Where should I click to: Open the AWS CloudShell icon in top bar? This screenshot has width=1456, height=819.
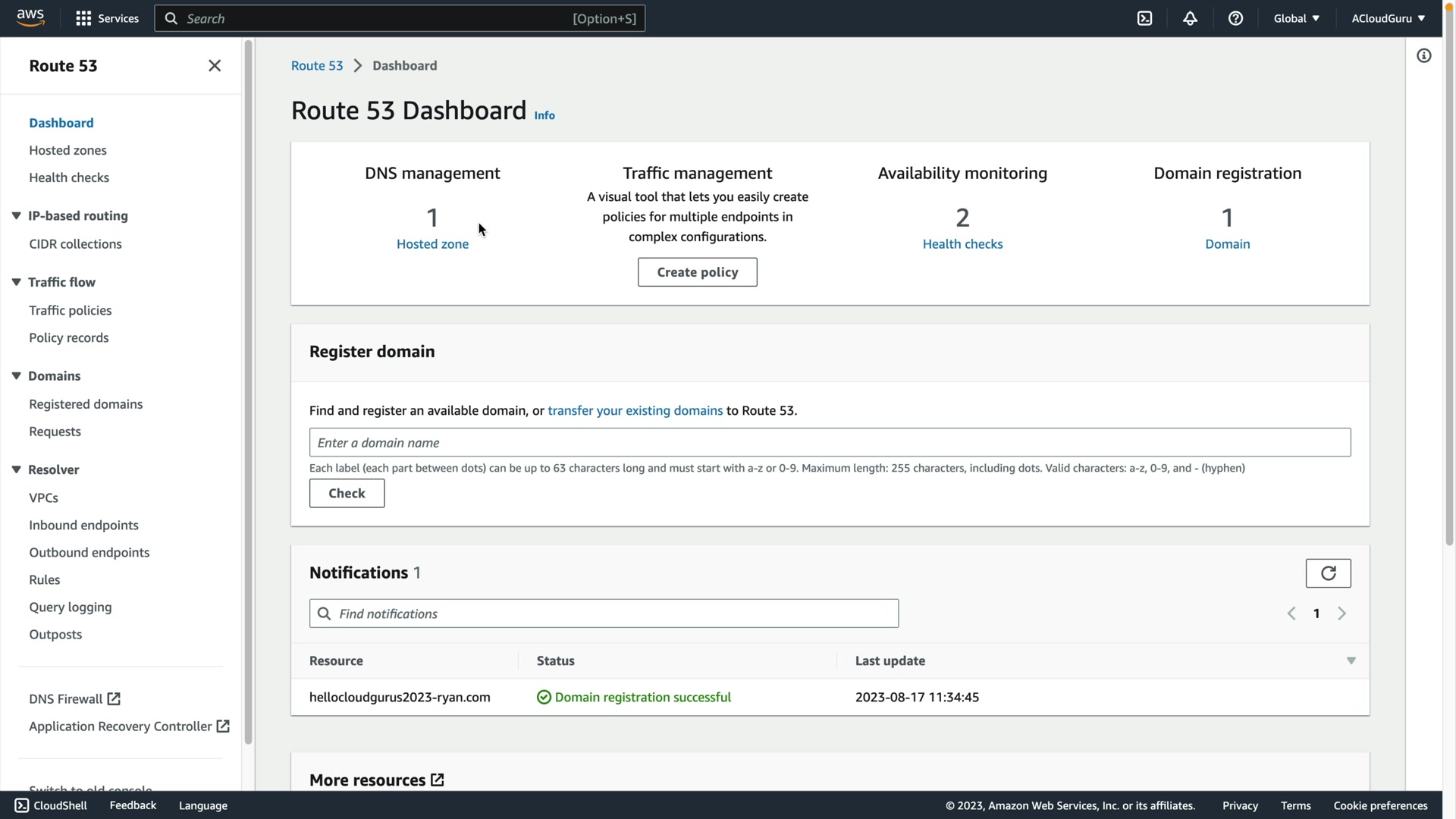[x=1144, y=18]
